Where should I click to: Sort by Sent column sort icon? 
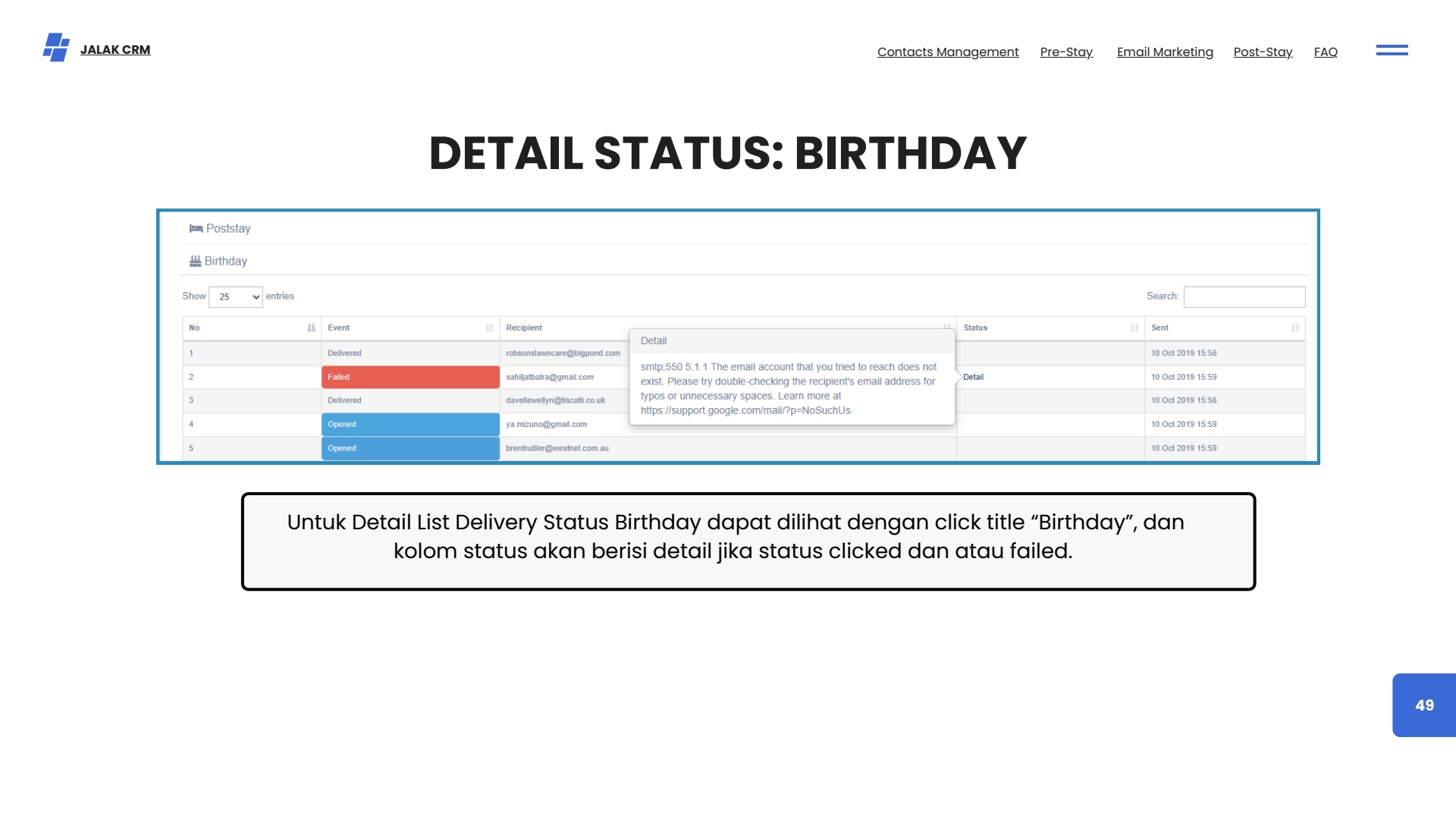[1294, 328]
